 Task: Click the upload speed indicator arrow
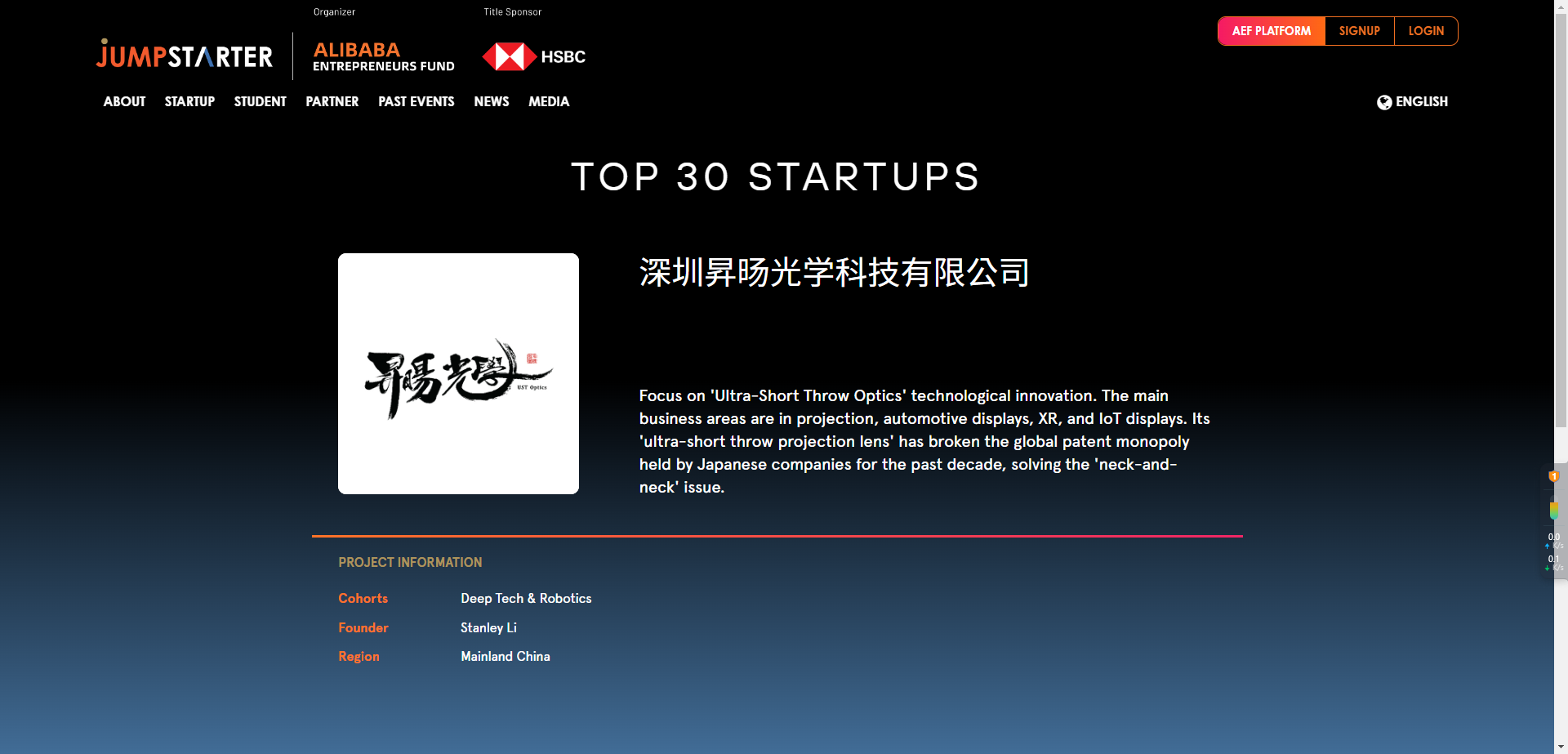(x=1547, y=546)
